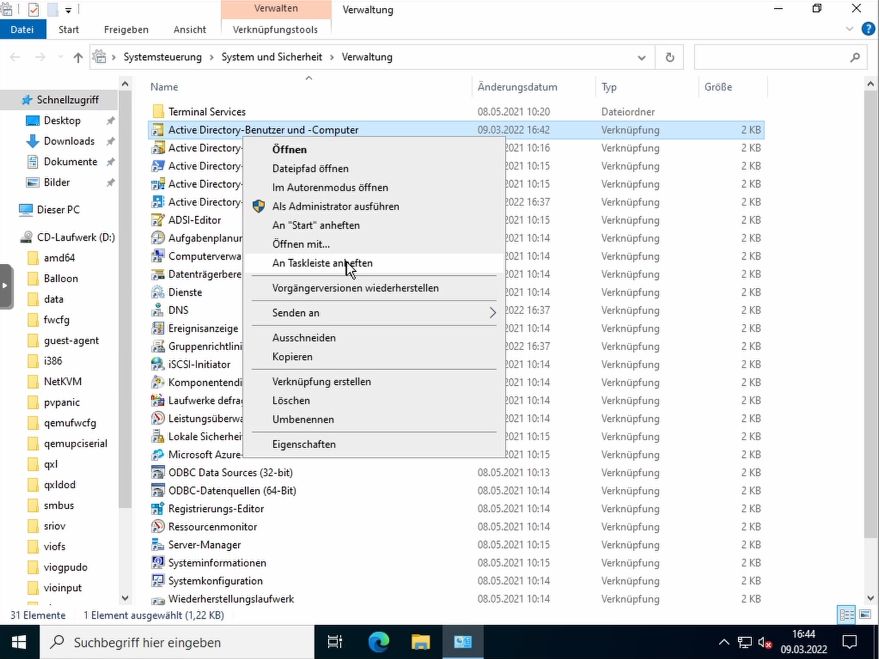
Task: Click the Windows Start button
Action: (x=19, y=642)
